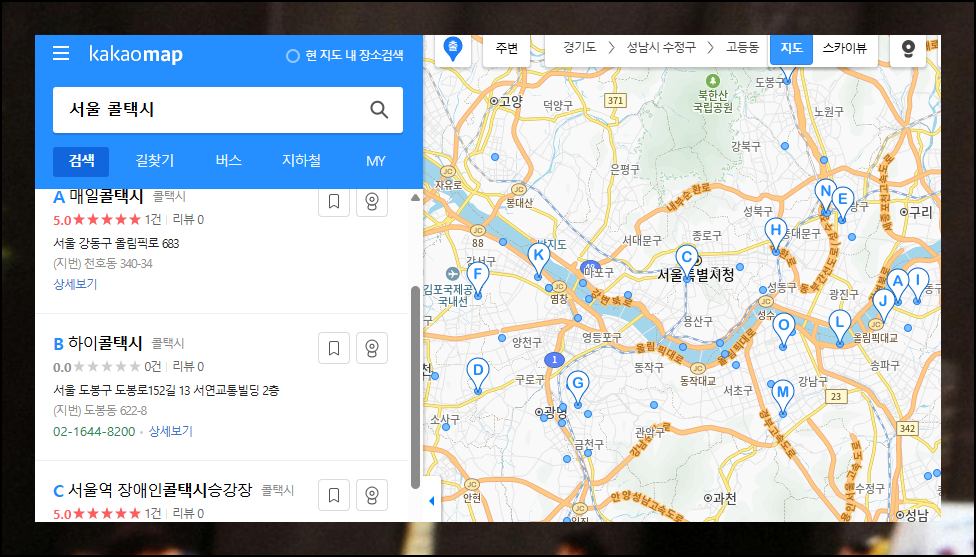Click the kakaomap logo
Image resolution: width=976 pixels, height=557 pixels.
(x=136, y=54)
